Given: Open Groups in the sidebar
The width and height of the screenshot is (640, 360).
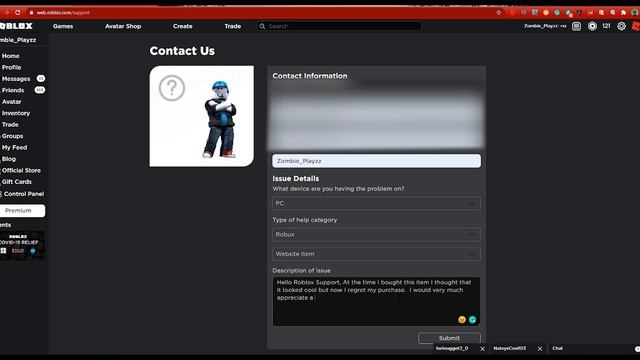Looking at the screenshot, I should [12, 136].
